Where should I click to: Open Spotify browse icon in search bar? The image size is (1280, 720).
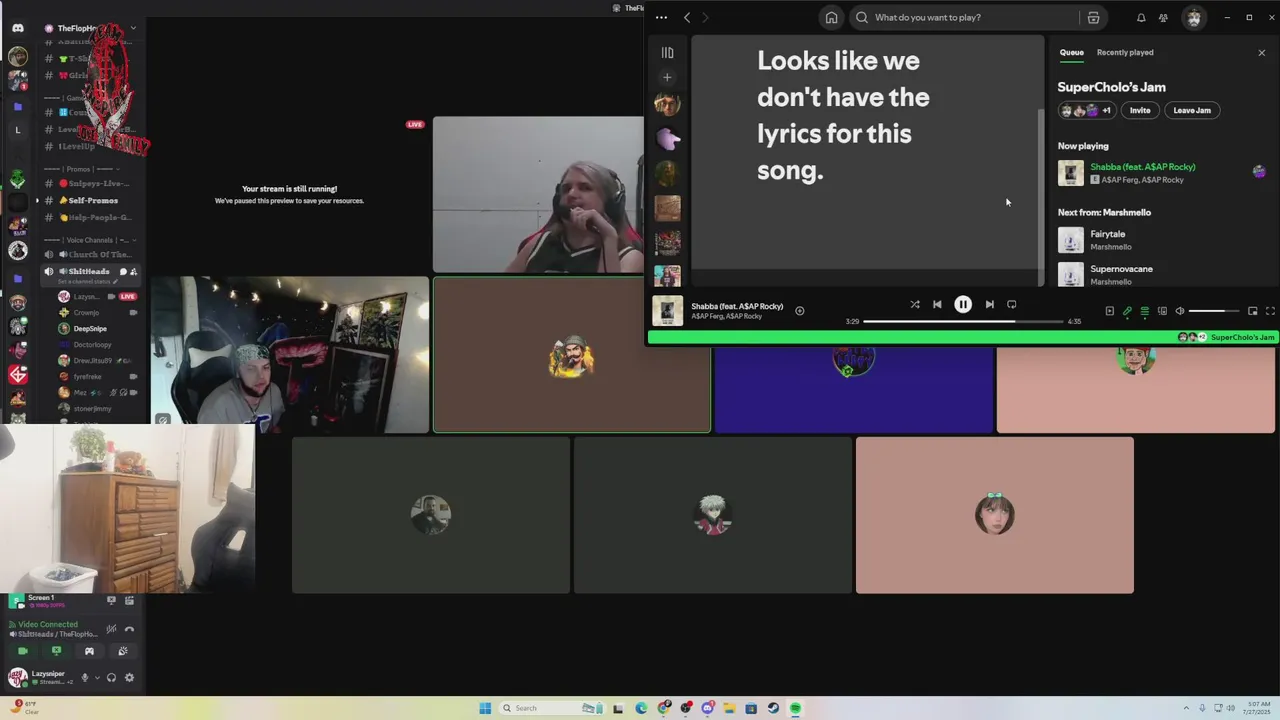click(1093, 17)
